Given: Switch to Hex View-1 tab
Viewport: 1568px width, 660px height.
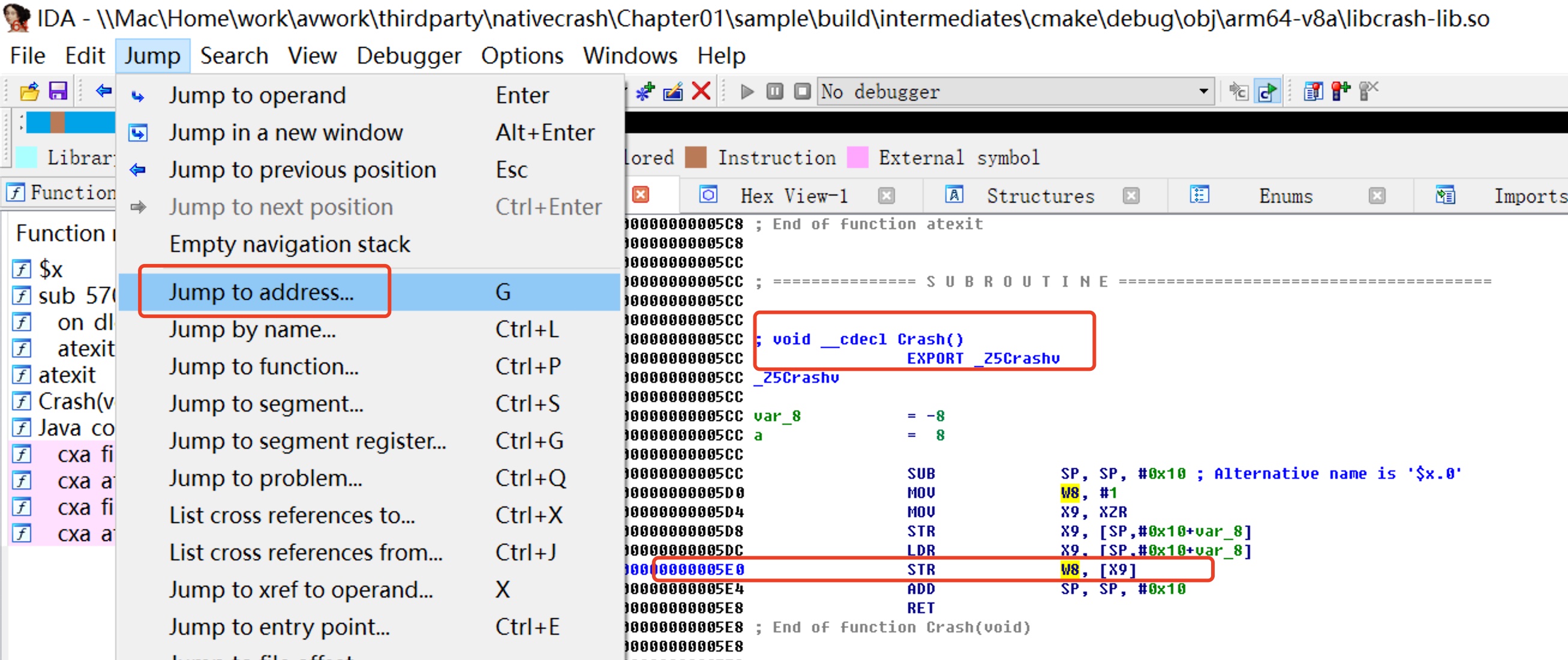Looking at the screenshot, I should point(793,196).
